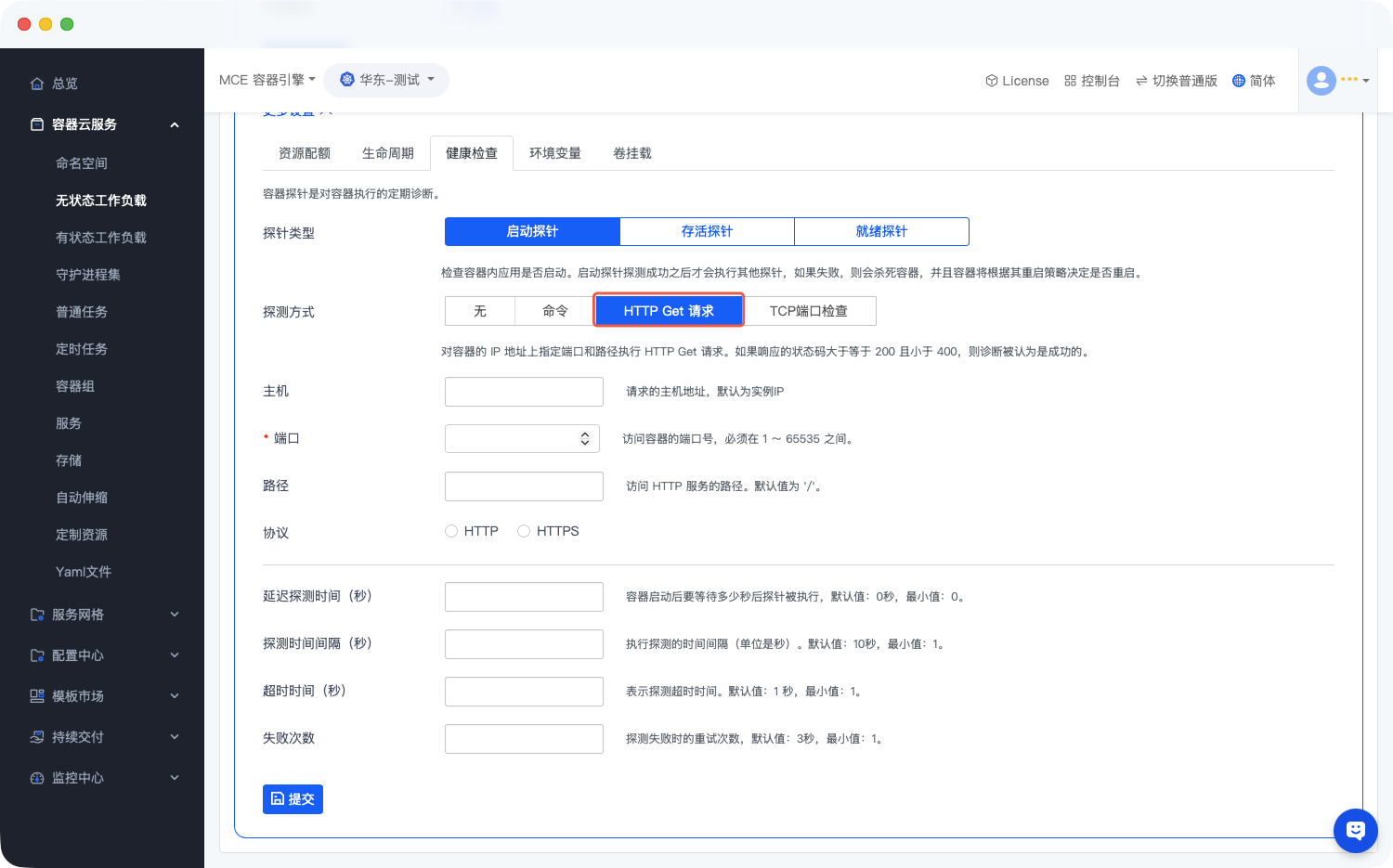Open the 华东-测试 cluster dropdown
Screen dimensions: 1393x868
[x=386, y=80]
